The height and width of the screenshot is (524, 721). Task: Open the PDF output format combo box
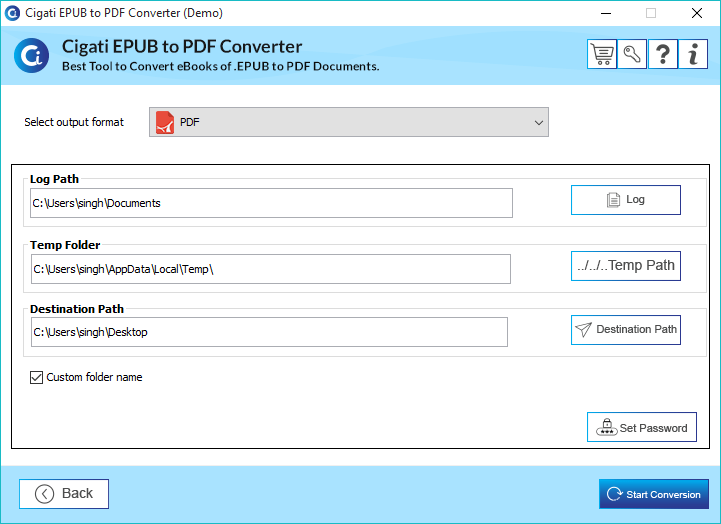[x=349, y=122]
